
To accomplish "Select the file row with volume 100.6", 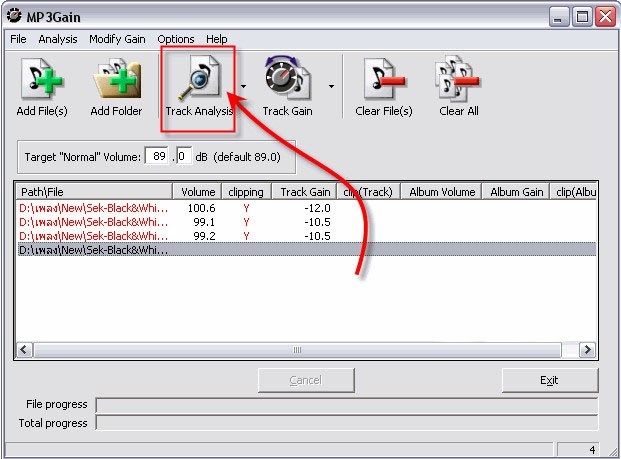I will pyautogui.click(x=307, y=208).
